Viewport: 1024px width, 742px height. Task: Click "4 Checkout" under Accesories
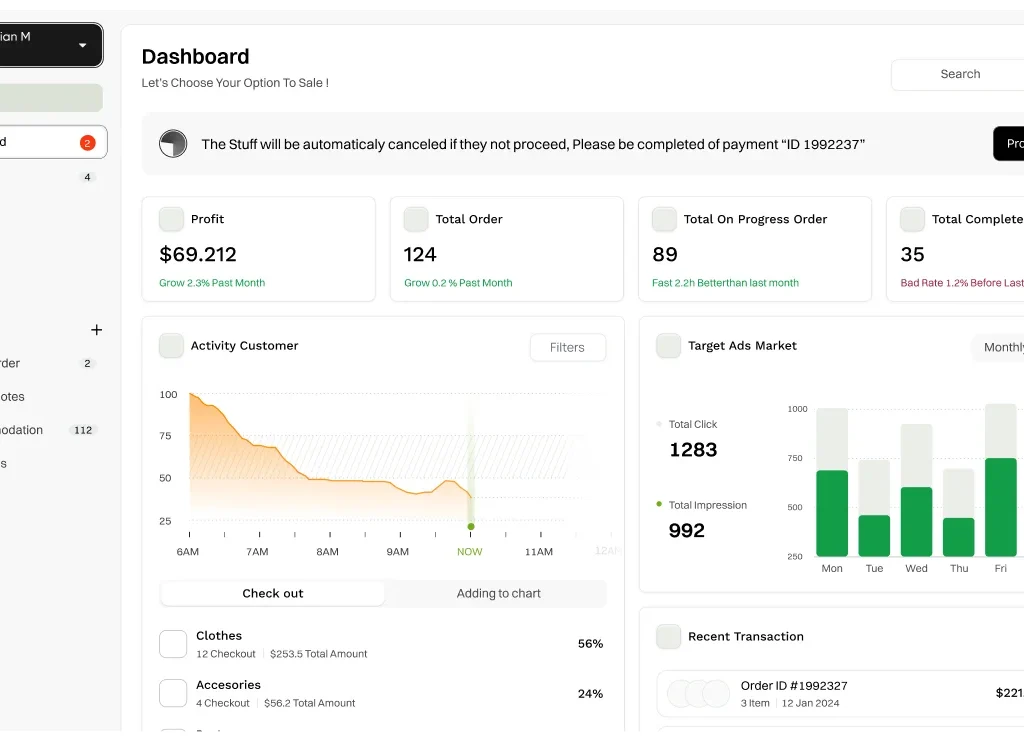tap(223, 703)
